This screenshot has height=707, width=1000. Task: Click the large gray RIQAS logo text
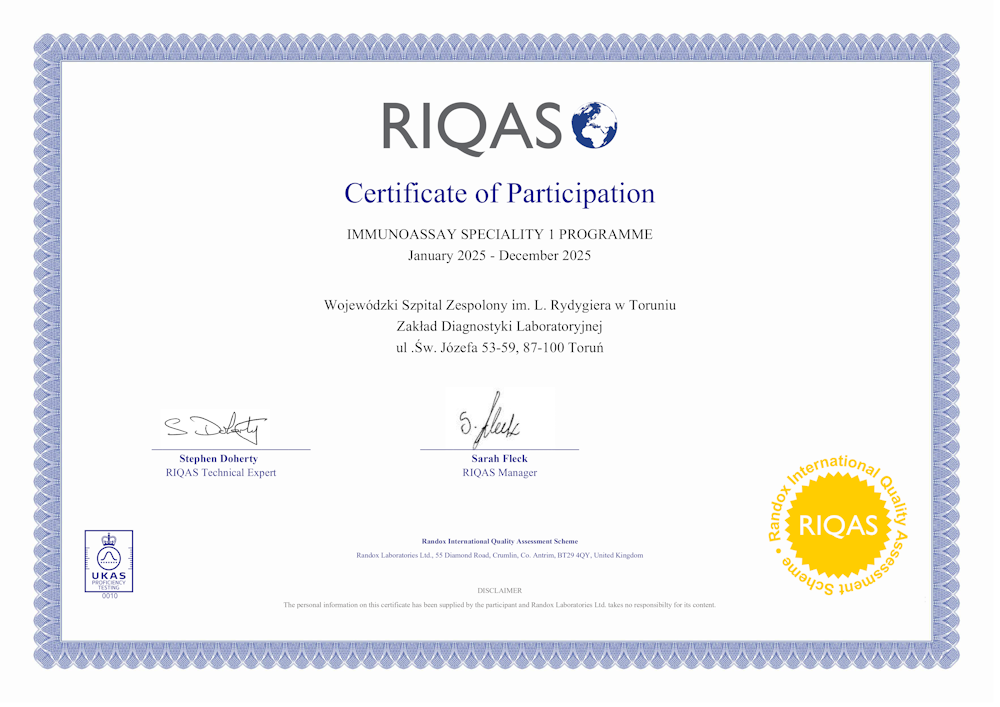click(471, 128)
